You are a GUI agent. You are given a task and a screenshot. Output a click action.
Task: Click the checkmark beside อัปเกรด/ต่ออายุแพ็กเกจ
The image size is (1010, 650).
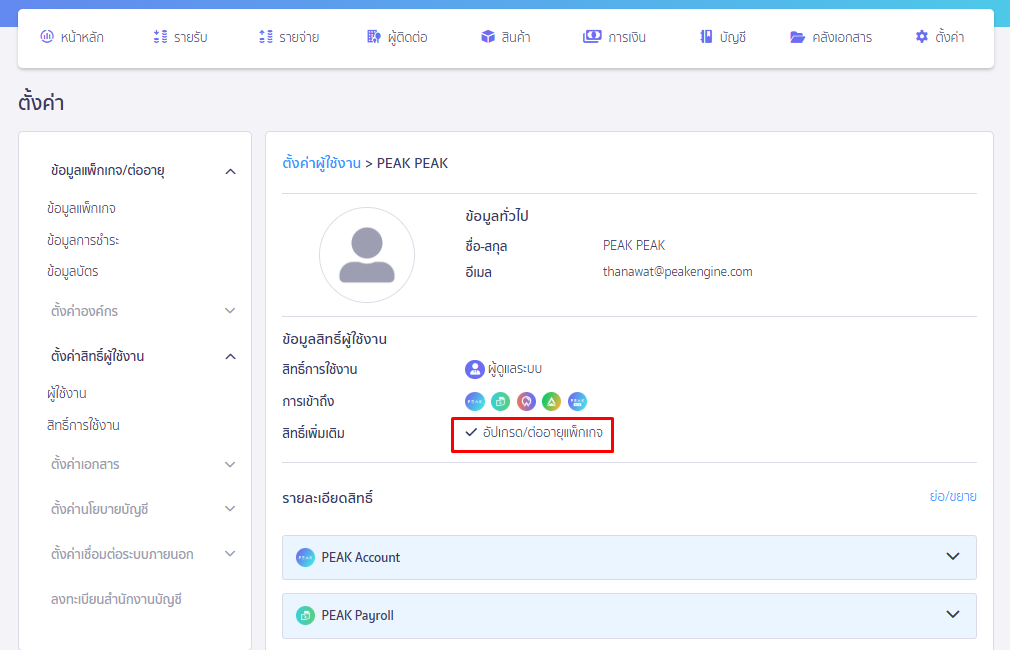tap(471, 432)
